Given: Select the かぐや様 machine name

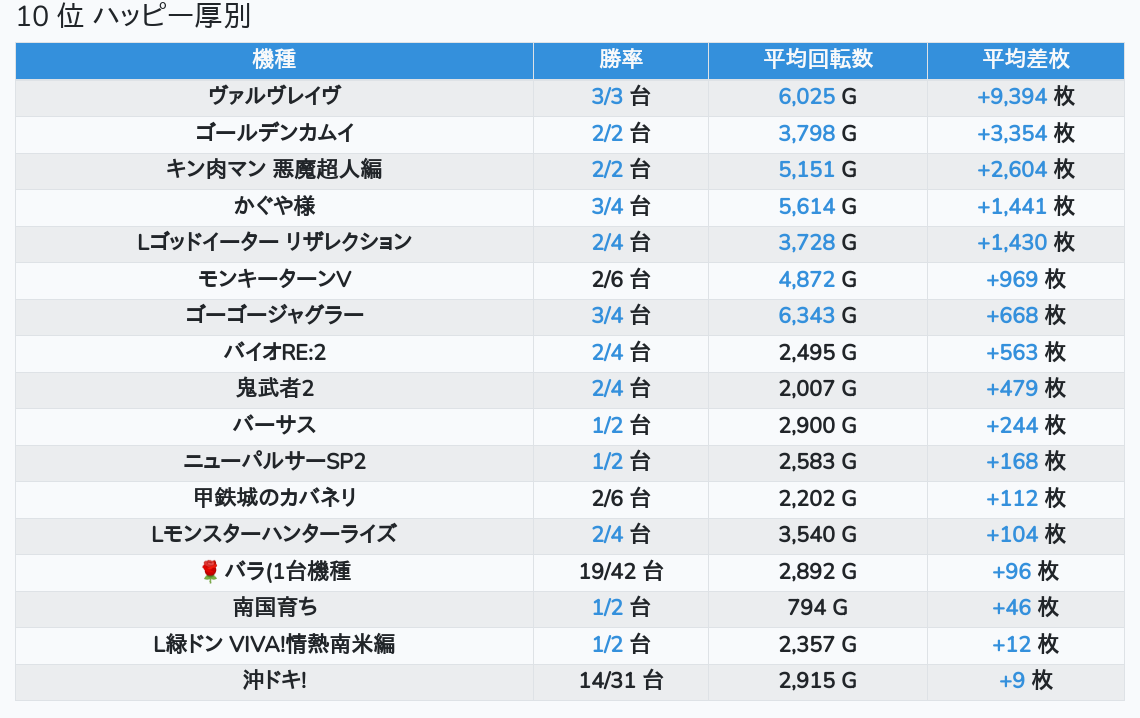Looking at the screenshot, I should click(274, 206).
